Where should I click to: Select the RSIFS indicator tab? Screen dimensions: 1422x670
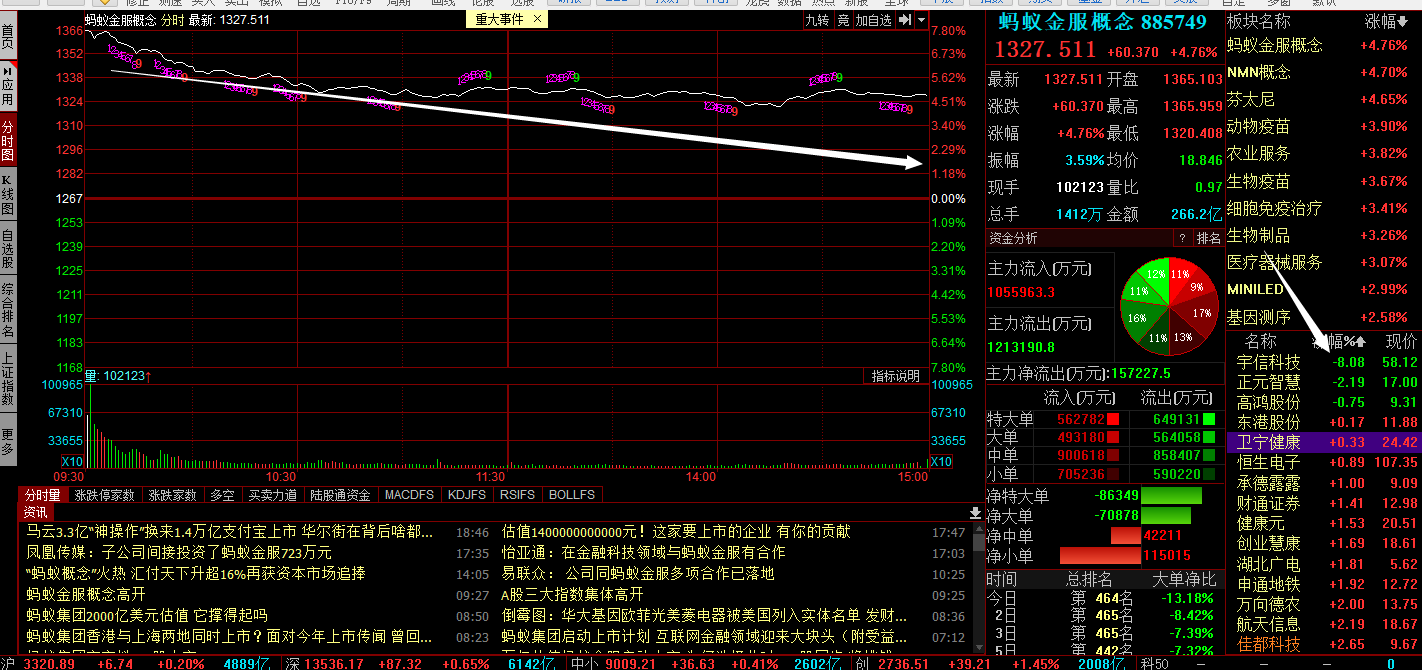coord(518,495)
